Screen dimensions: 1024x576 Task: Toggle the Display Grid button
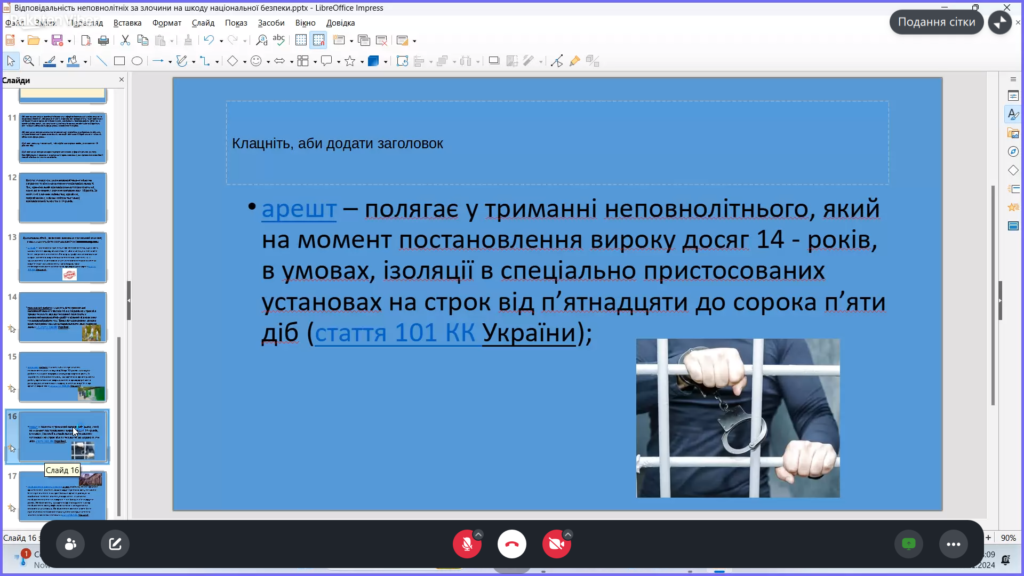[300, 40]
